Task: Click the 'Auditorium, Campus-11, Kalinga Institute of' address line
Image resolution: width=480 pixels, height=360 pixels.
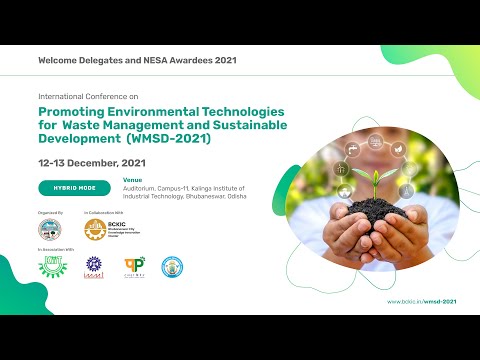Action: pyautogui.click(x=184, y=188)
